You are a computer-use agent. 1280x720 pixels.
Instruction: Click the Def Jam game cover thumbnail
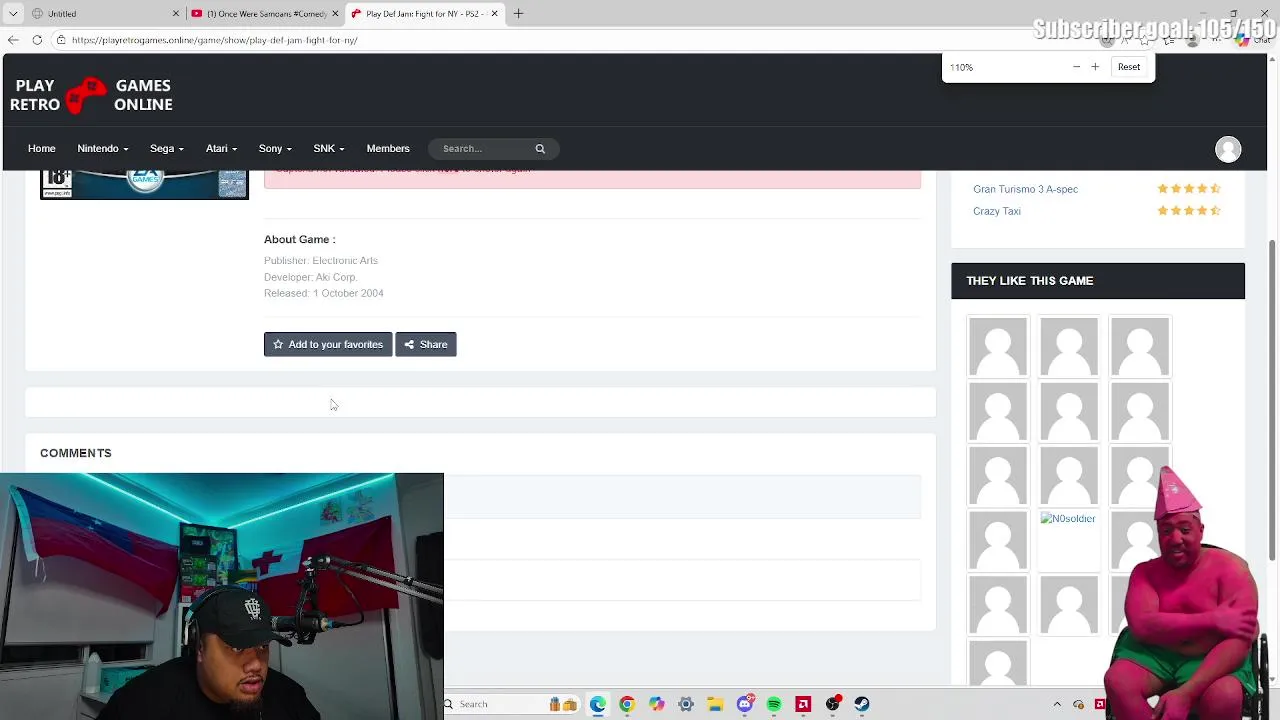click(x=144, y=184)
